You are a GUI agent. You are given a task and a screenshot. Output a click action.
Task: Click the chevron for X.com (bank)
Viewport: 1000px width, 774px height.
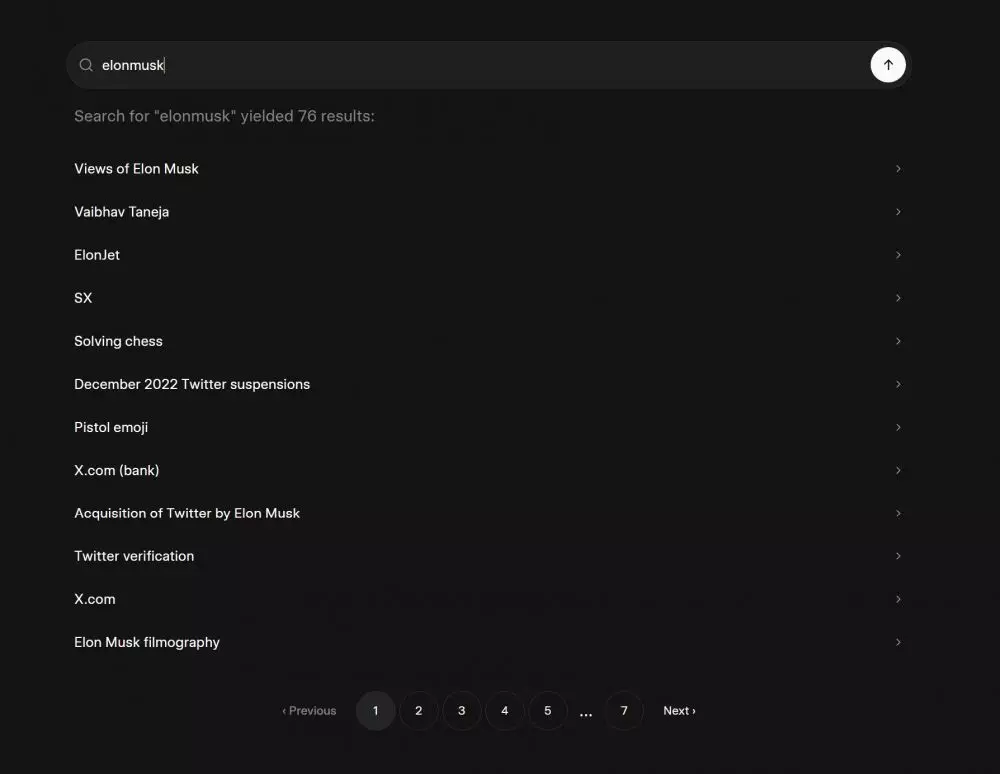898,470
